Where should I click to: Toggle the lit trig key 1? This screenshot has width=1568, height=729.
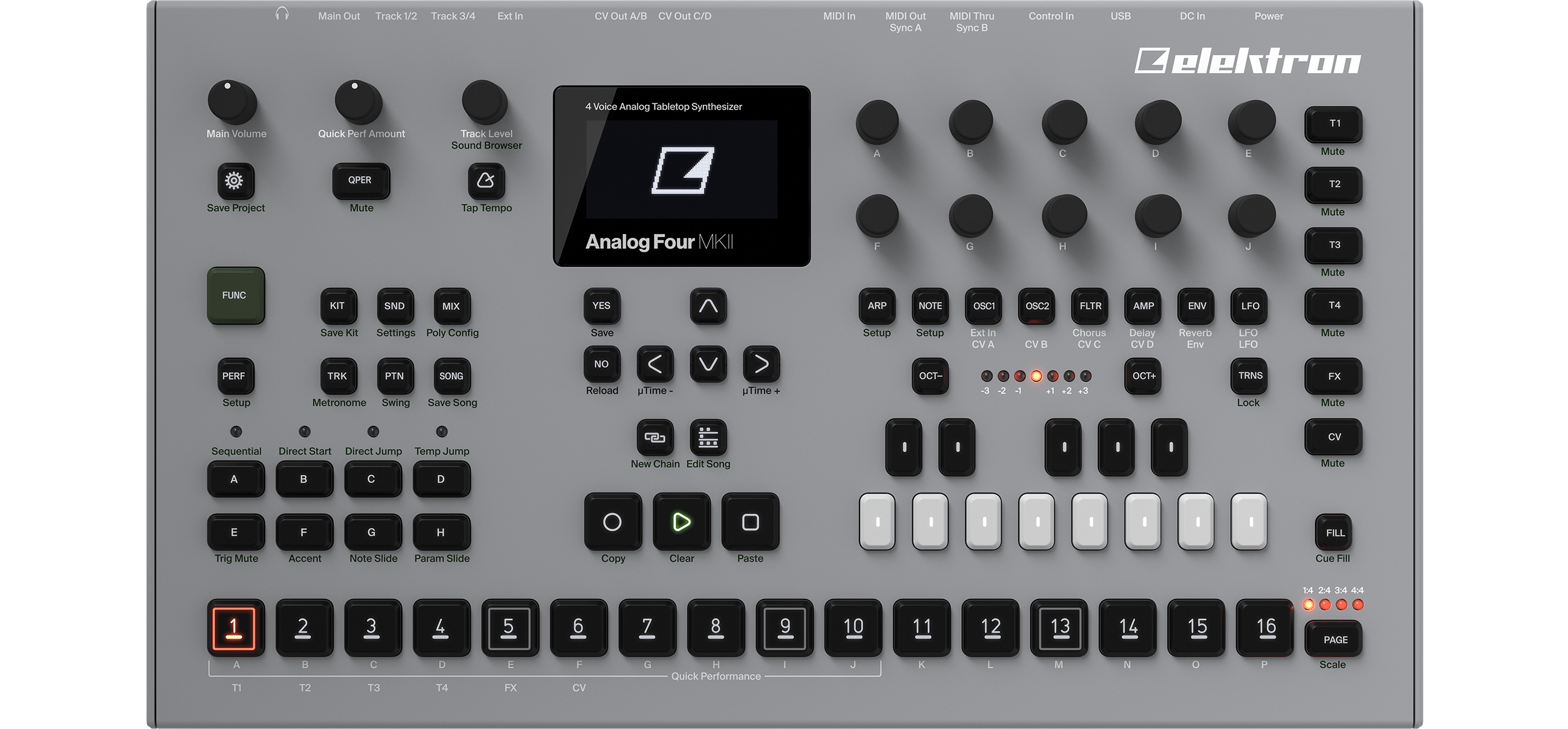pyautogui.click(x=235, y=628)
